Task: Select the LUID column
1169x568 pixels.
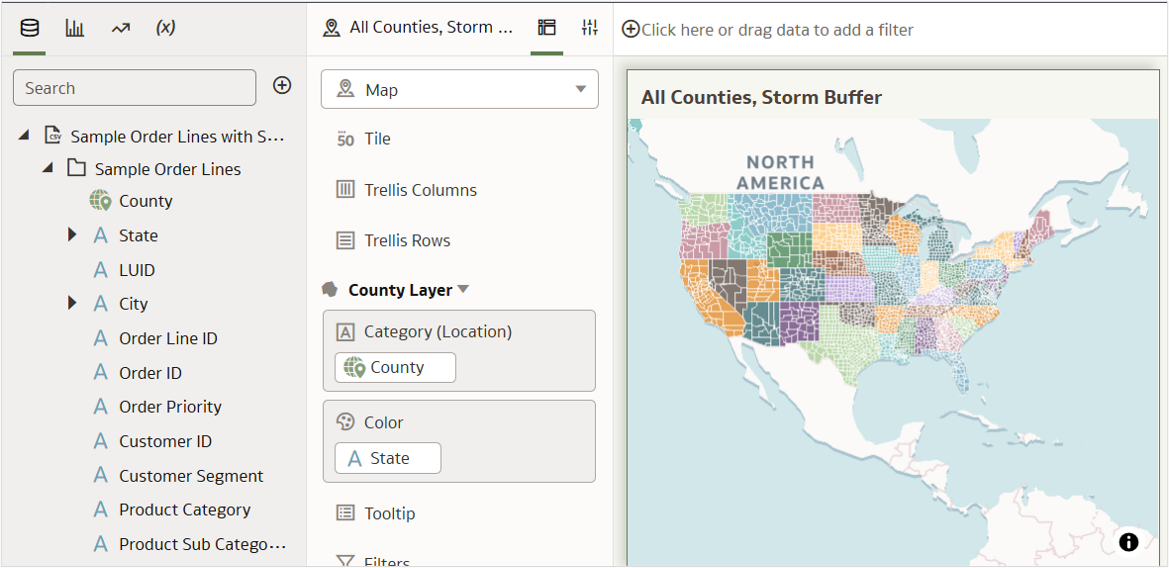Action: point(137,270)
